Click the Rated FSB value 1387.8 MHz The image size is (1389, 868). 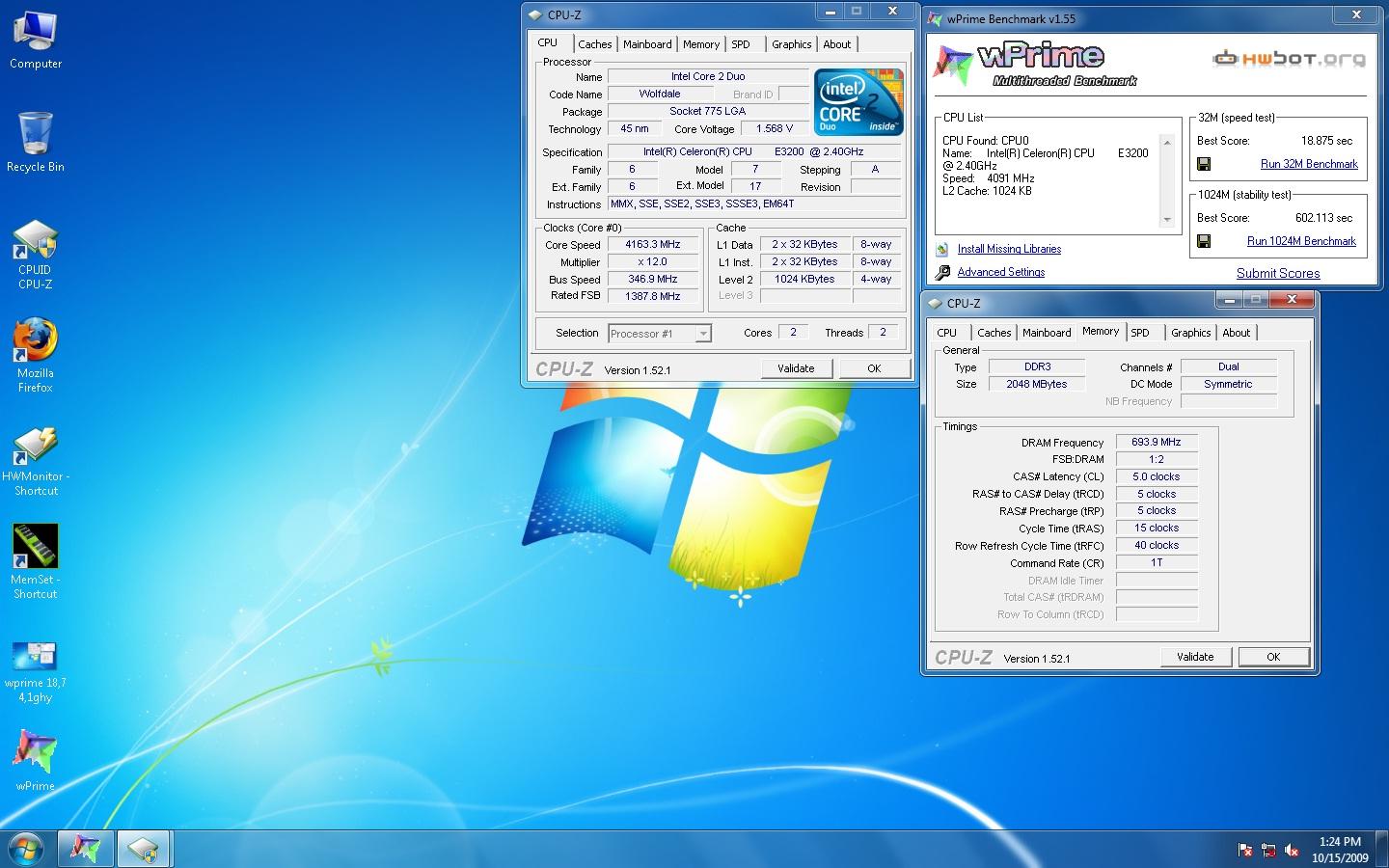(653, 297)
